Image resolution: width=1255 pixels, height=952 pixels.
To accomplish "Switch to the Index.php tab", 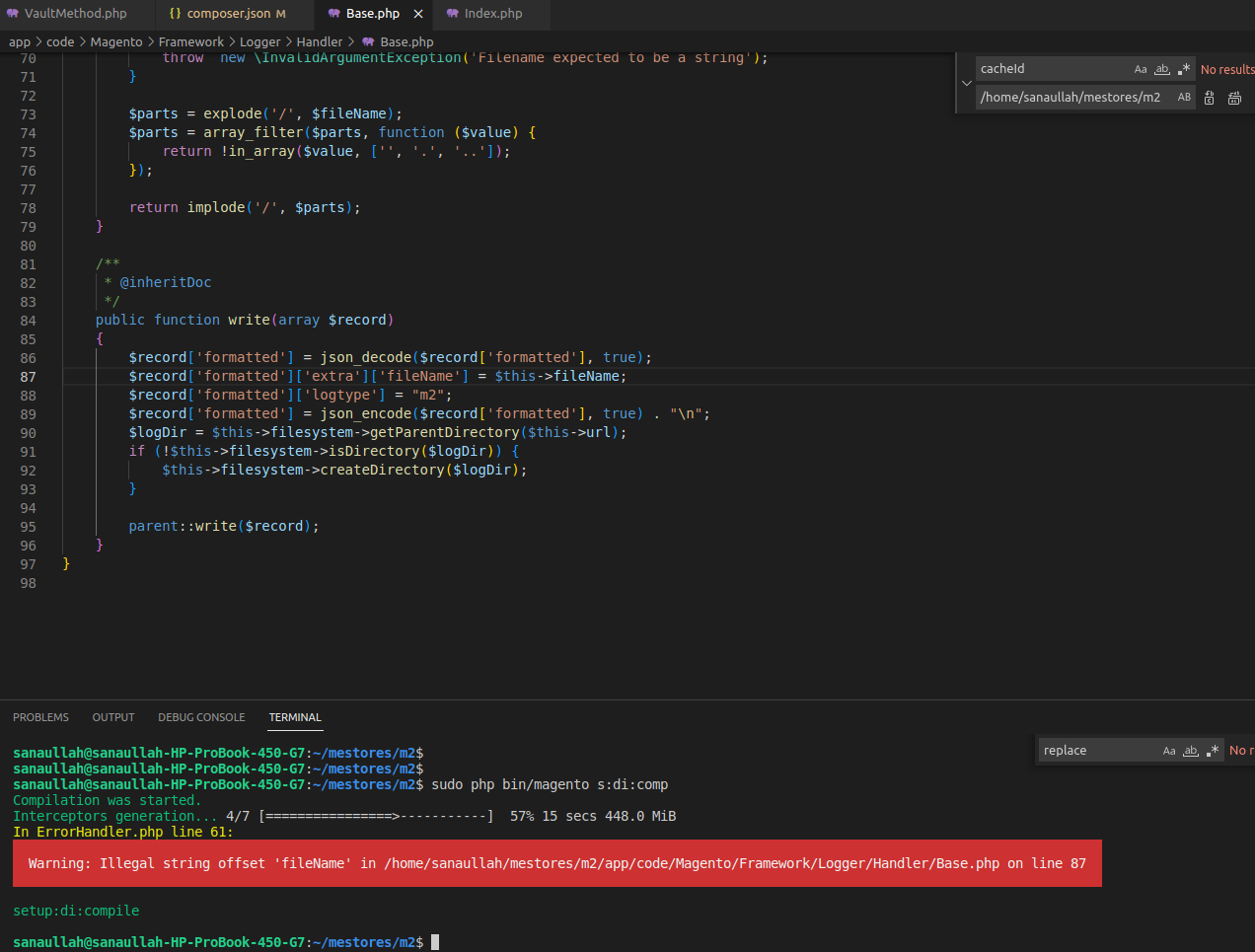I will [493, 14].
